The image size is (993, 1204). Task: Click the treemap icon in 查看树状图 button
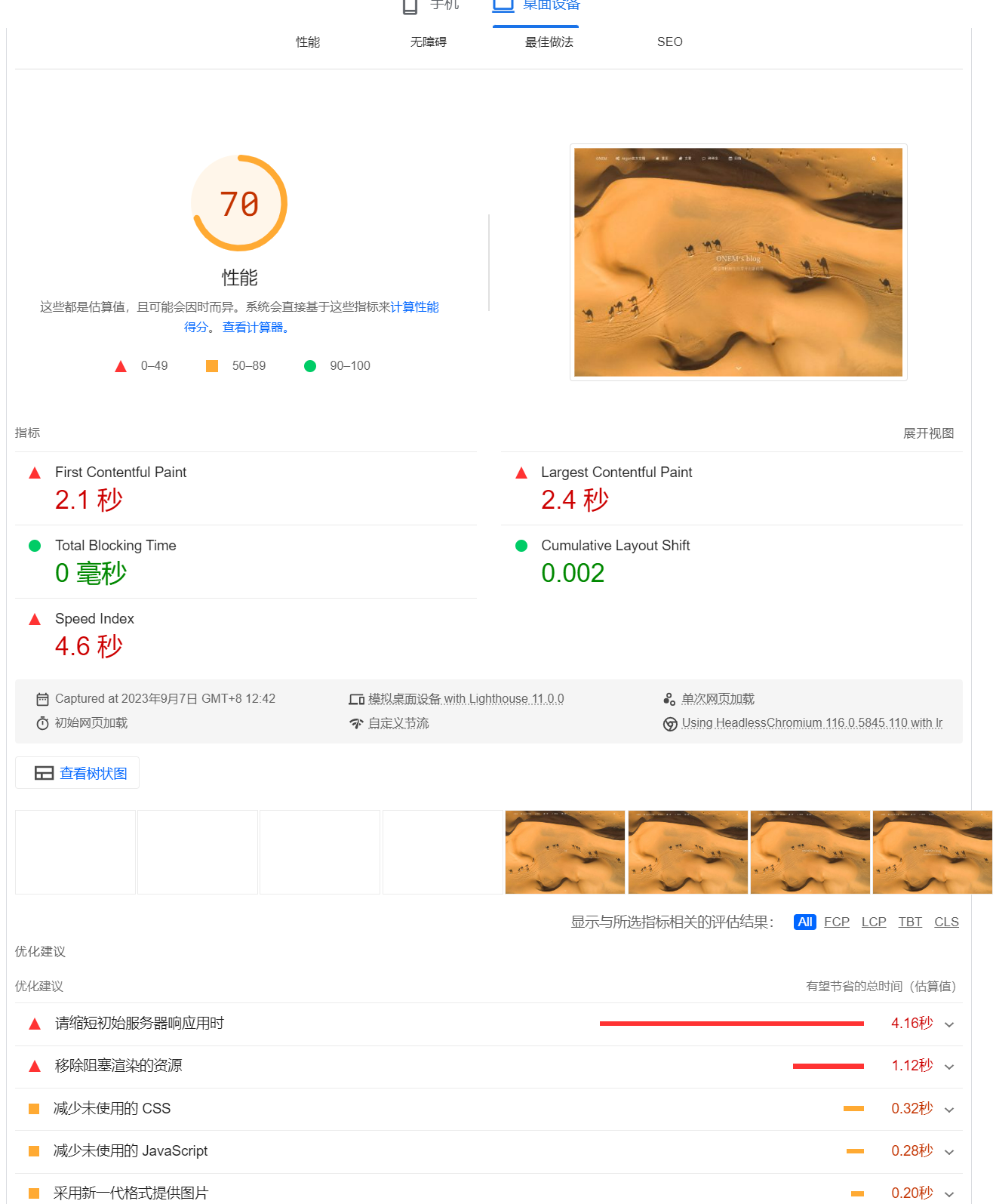click(45, 773)
